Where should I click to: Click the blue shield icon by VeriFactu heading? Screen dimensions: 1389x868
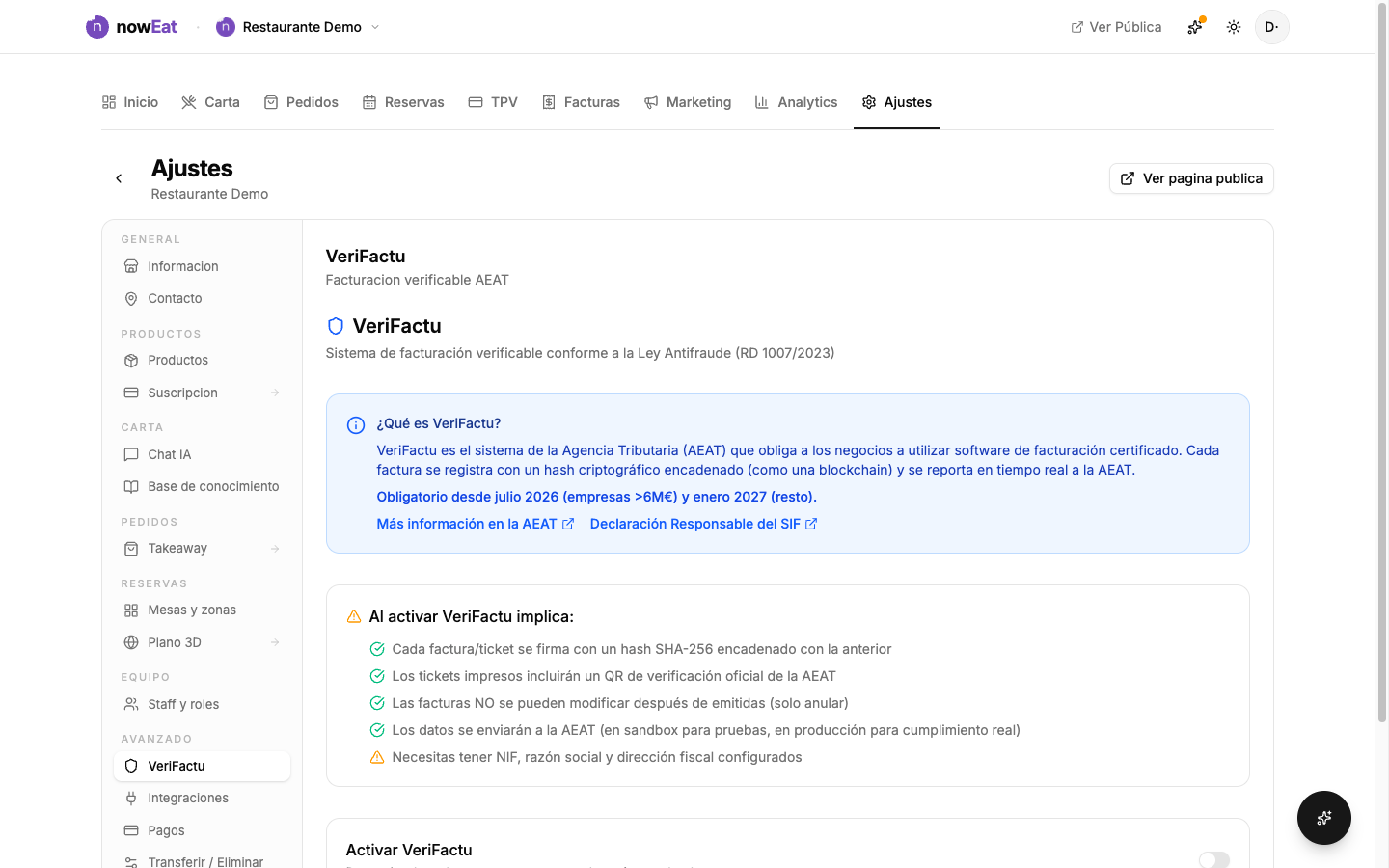coord(336,326)
